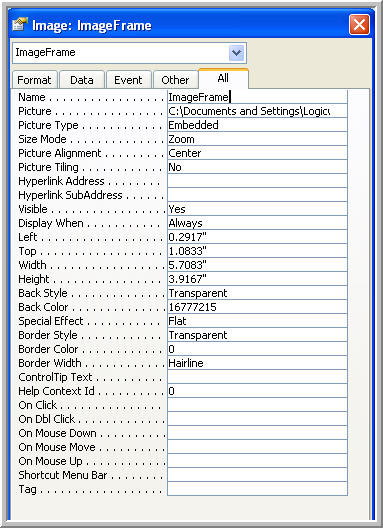Switch to the Format tab
The image size is (383, 528).
coord(34,80)
